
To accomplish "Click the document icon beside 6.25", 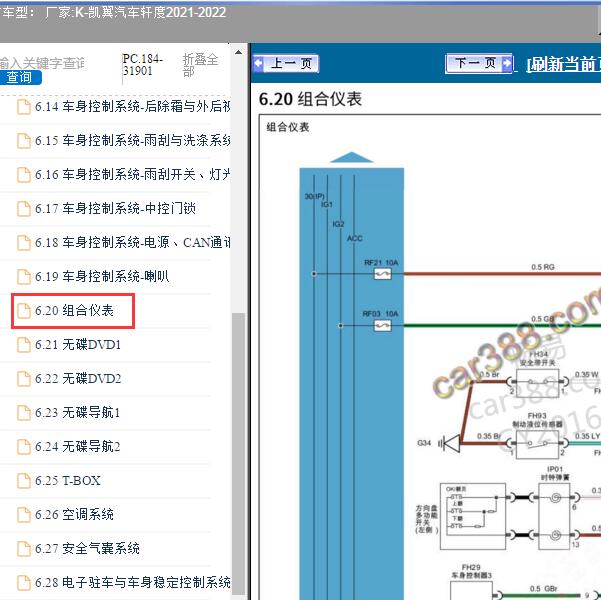I will tap(24, 481).
